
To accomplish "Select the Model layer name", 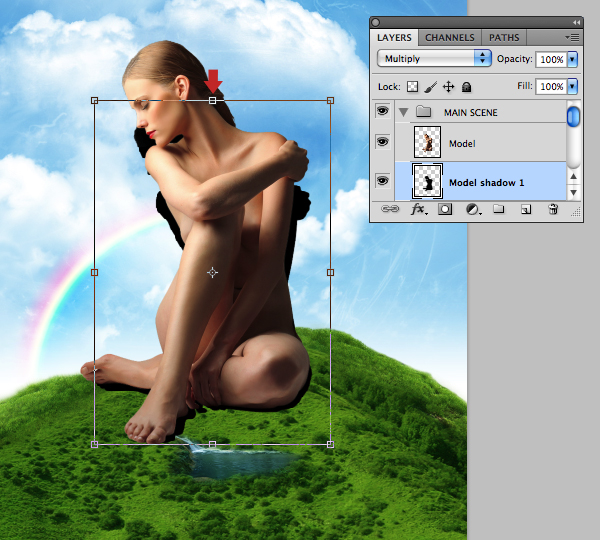I will tap(462, 144).
